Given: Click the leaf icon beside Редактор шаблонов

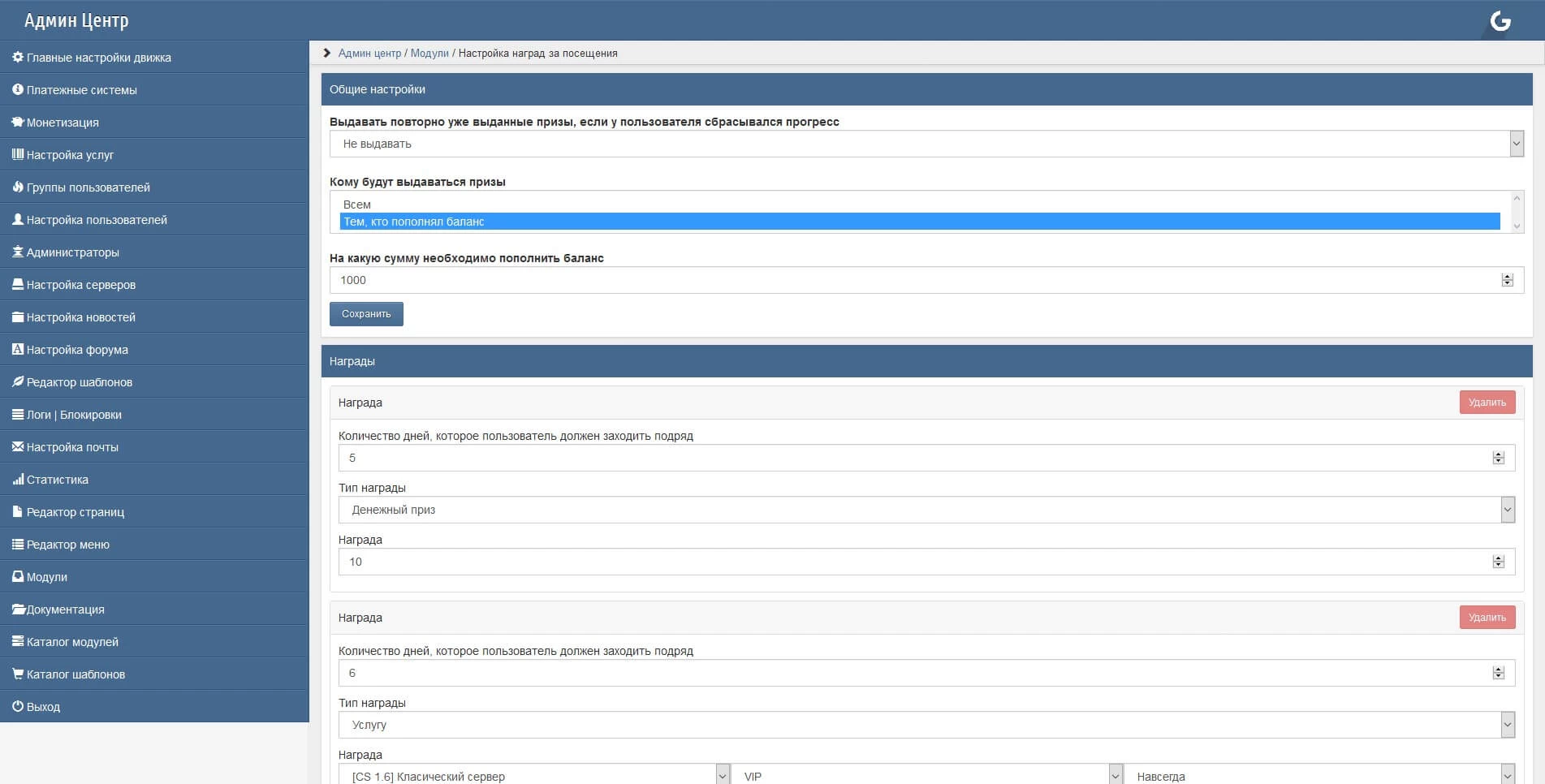Looking at the screenshot, I should tap(18, 382).
